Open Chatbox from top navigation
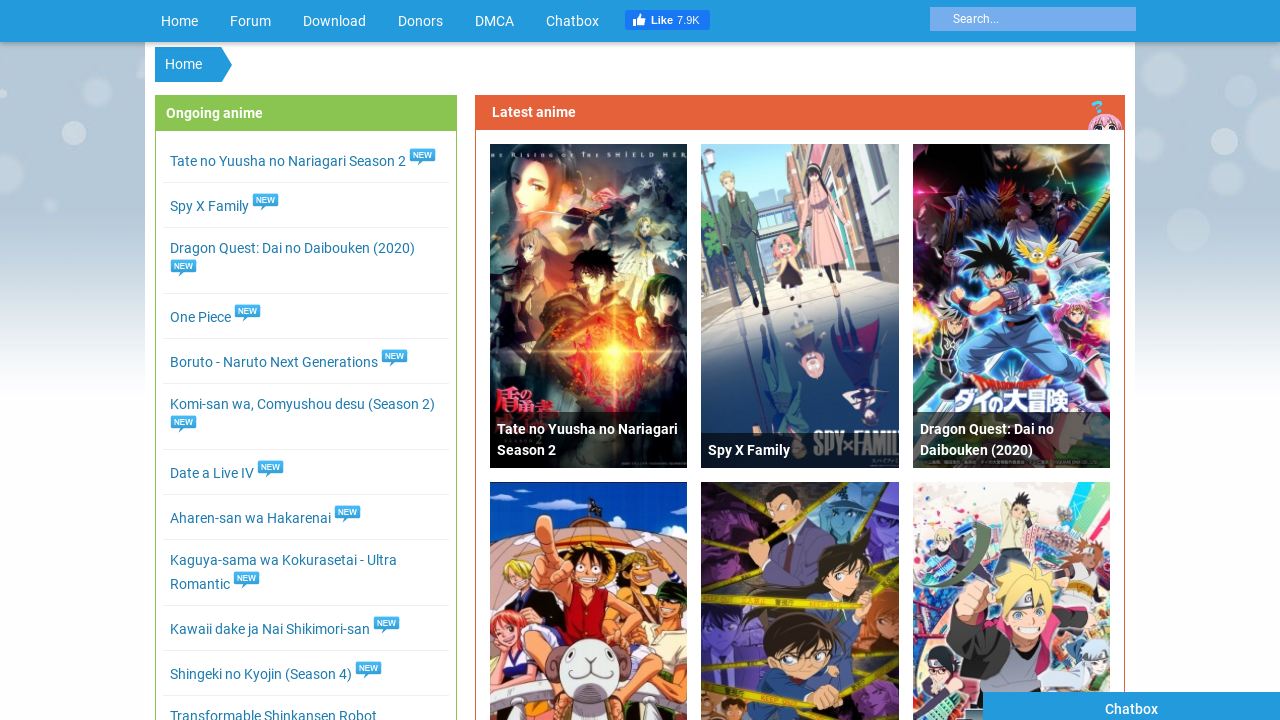 [572, 21]
